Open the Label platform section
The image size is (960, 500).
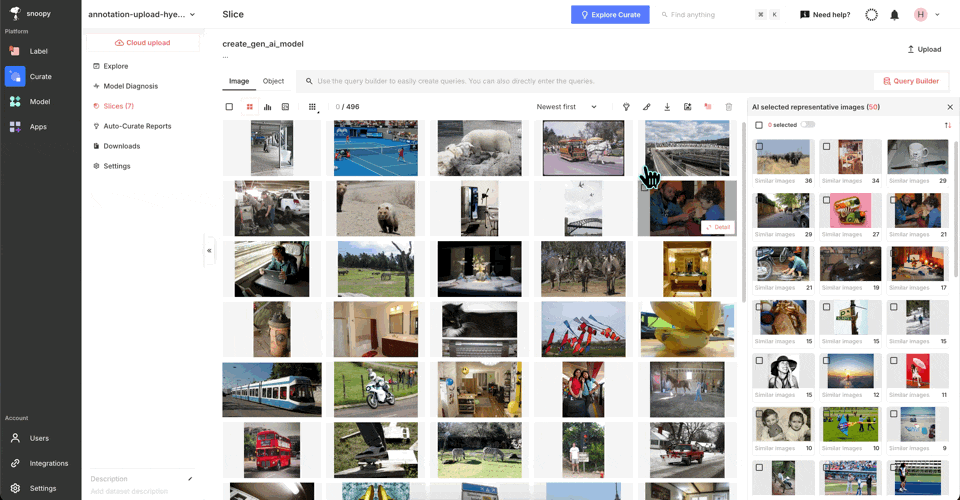pyautogui.click(x=40, y=51)
